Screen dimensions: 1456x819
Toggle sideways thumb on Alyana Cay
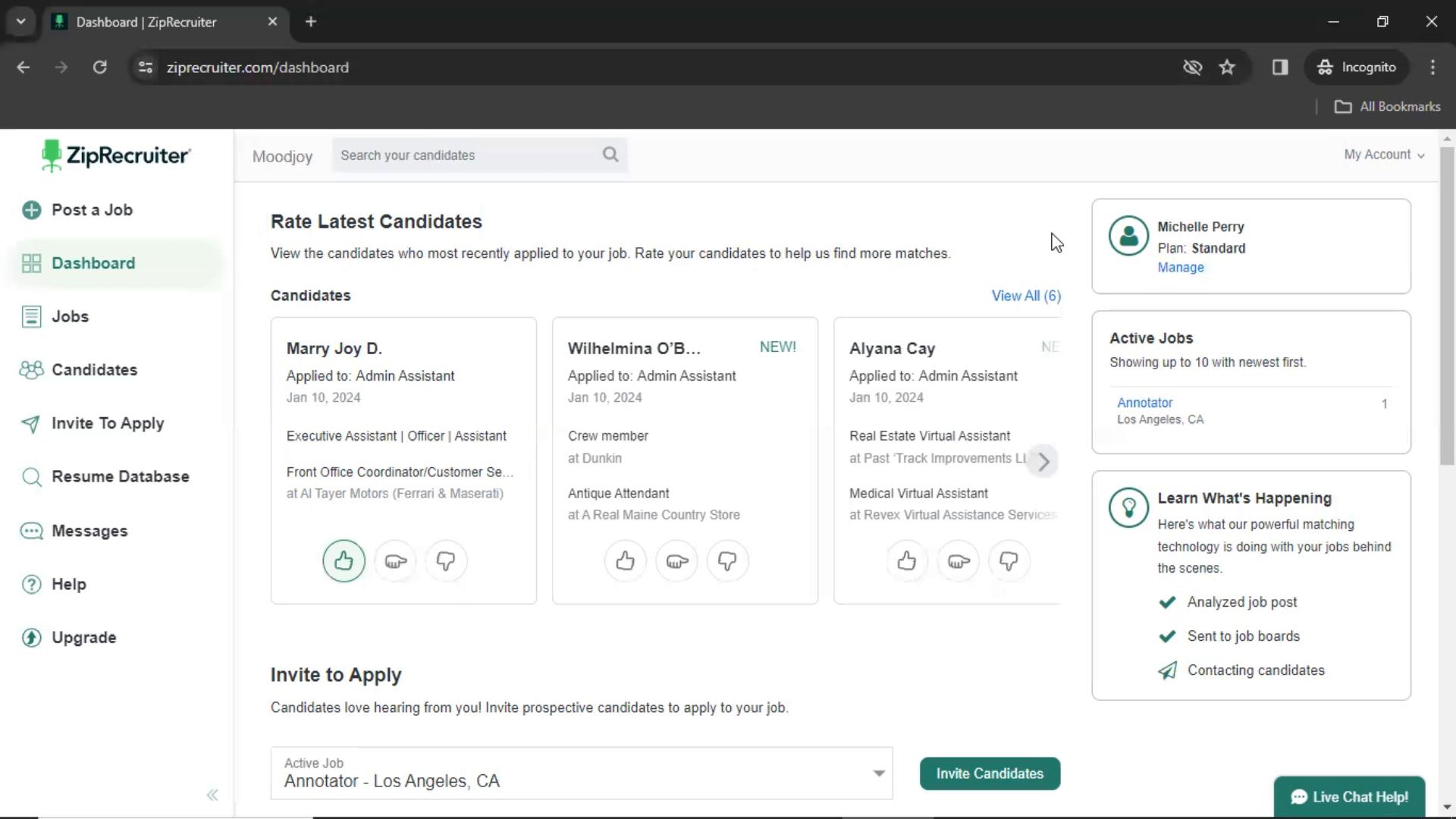(958, 561)
